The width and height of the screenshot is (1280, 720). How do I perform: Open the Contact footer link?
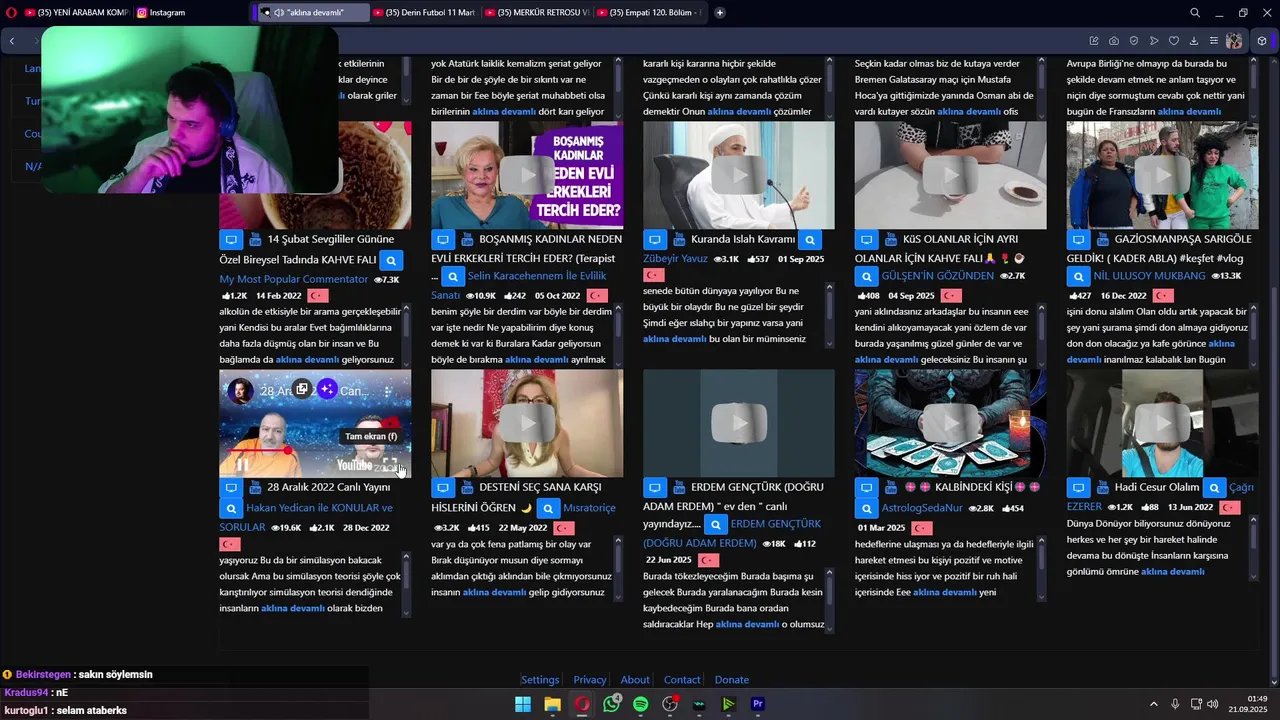682,680
